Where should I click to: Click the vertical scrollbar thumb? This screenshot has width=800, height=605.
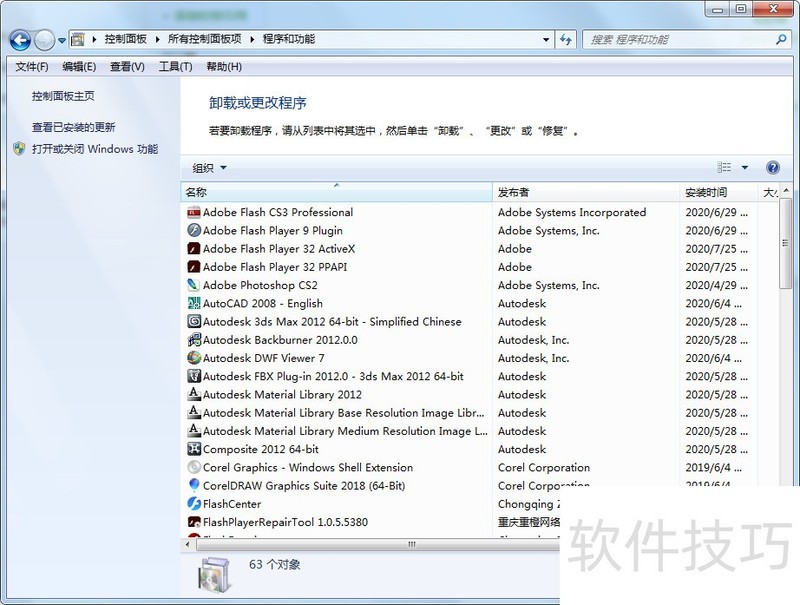click(785, 244)
